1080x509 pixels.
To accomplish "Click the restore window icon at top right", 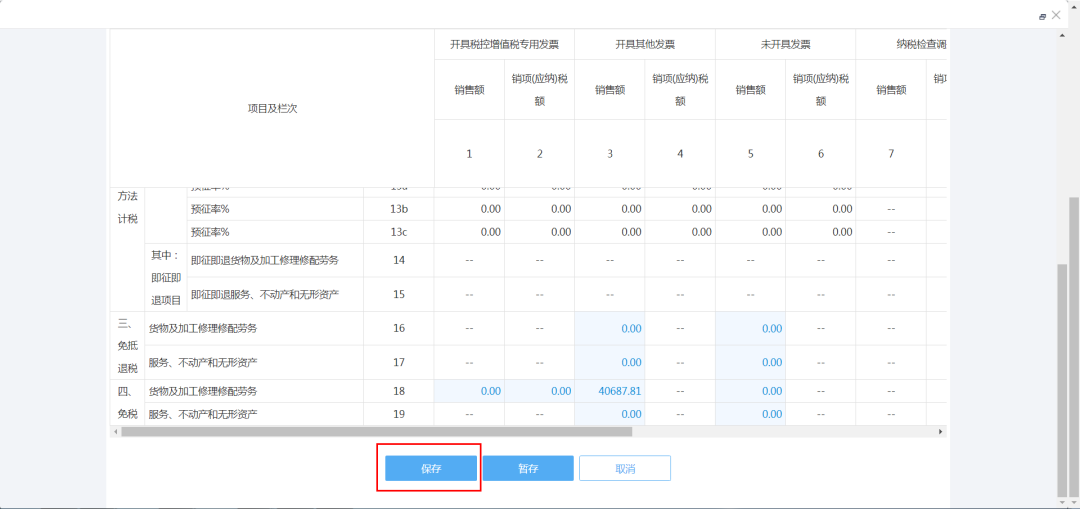I will click(1043, 16).
